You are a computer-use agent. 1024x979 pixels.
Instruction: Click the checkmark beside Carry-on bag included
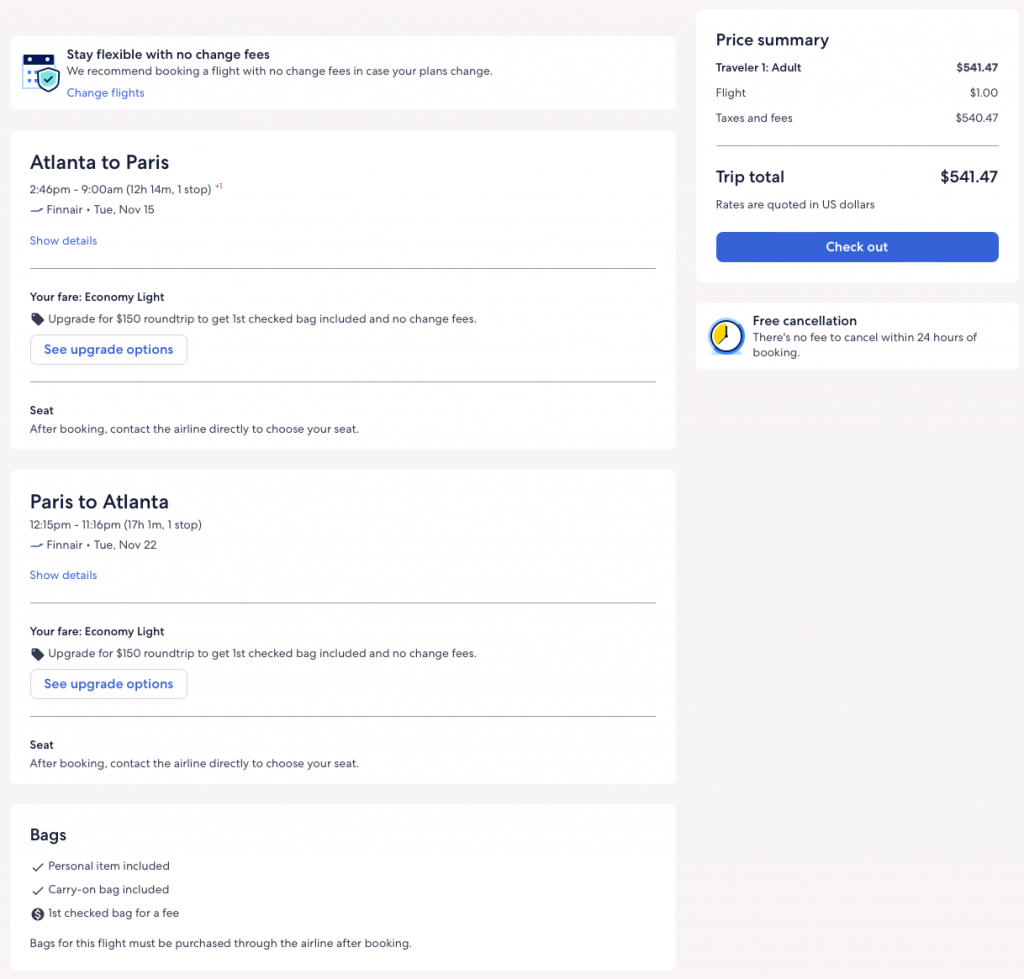38,890
